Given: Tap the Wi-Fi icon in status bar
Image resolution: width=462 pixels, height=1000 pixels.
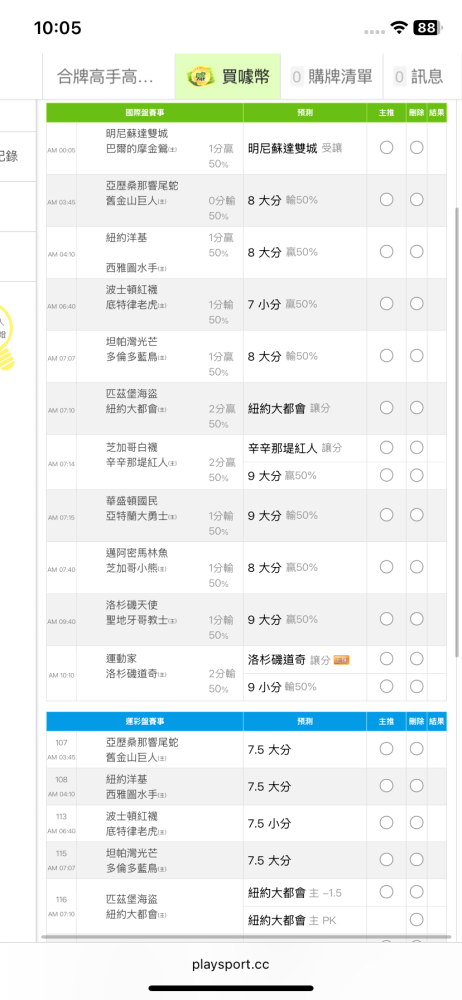Looking at the screenshot, I should coord(400,27).
